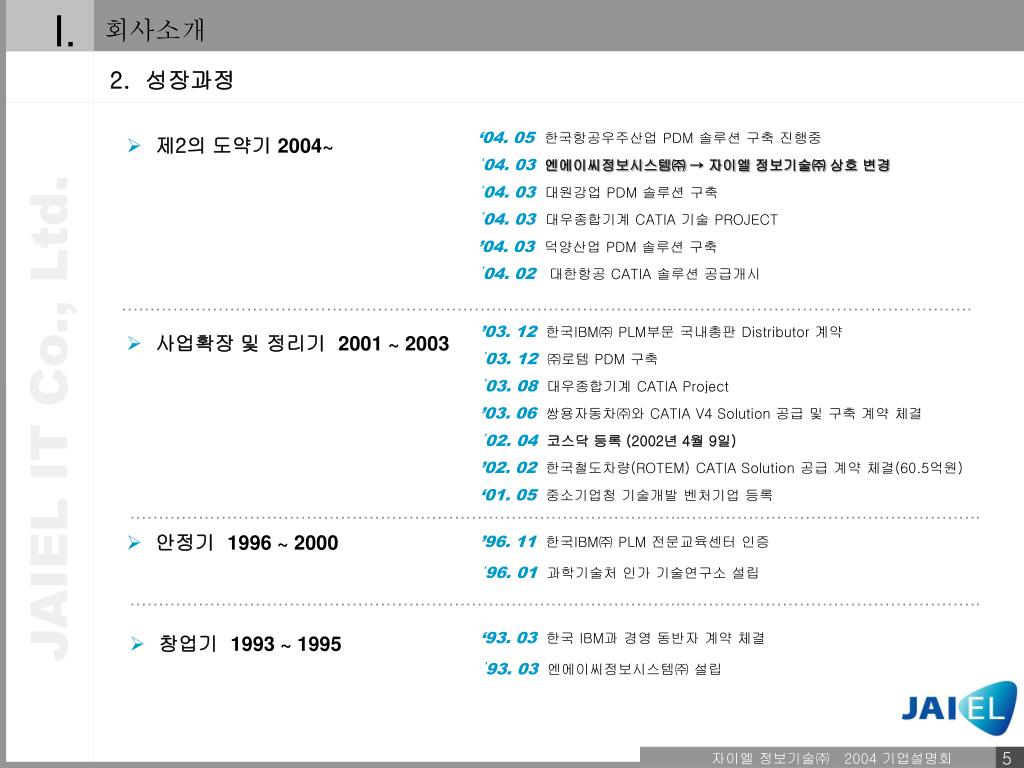Select heading 제2의 도약기 2004~
The width and height of the screenshot is (1024, 768).
[x=244, y=146]
